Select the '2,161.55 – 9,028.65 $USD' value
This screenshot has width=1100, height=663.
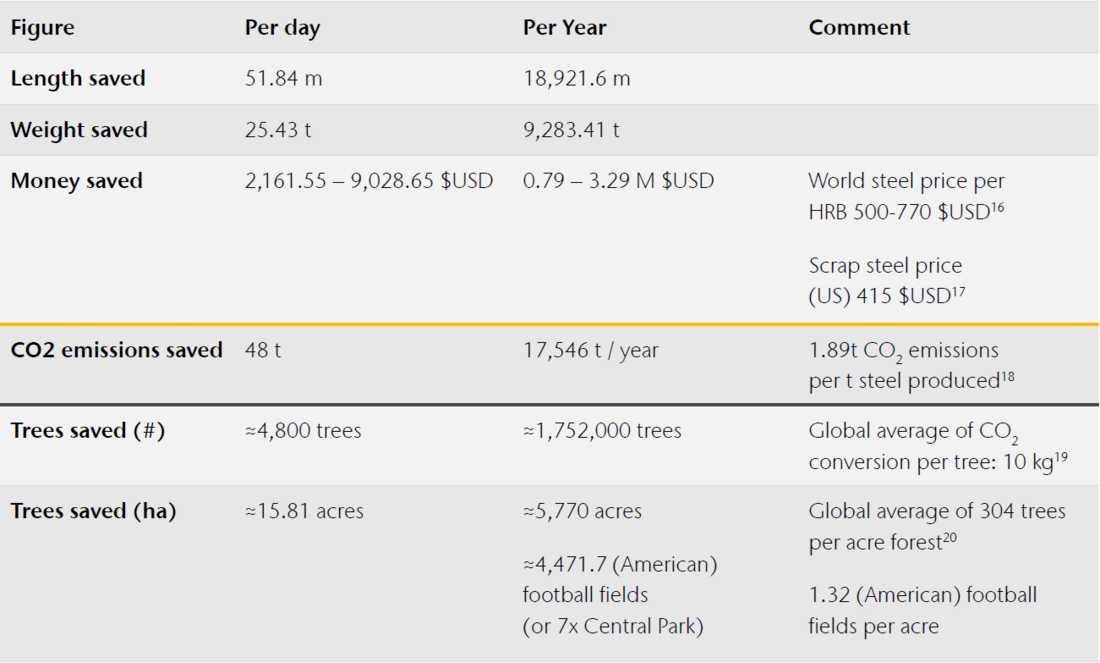(369, 181)
